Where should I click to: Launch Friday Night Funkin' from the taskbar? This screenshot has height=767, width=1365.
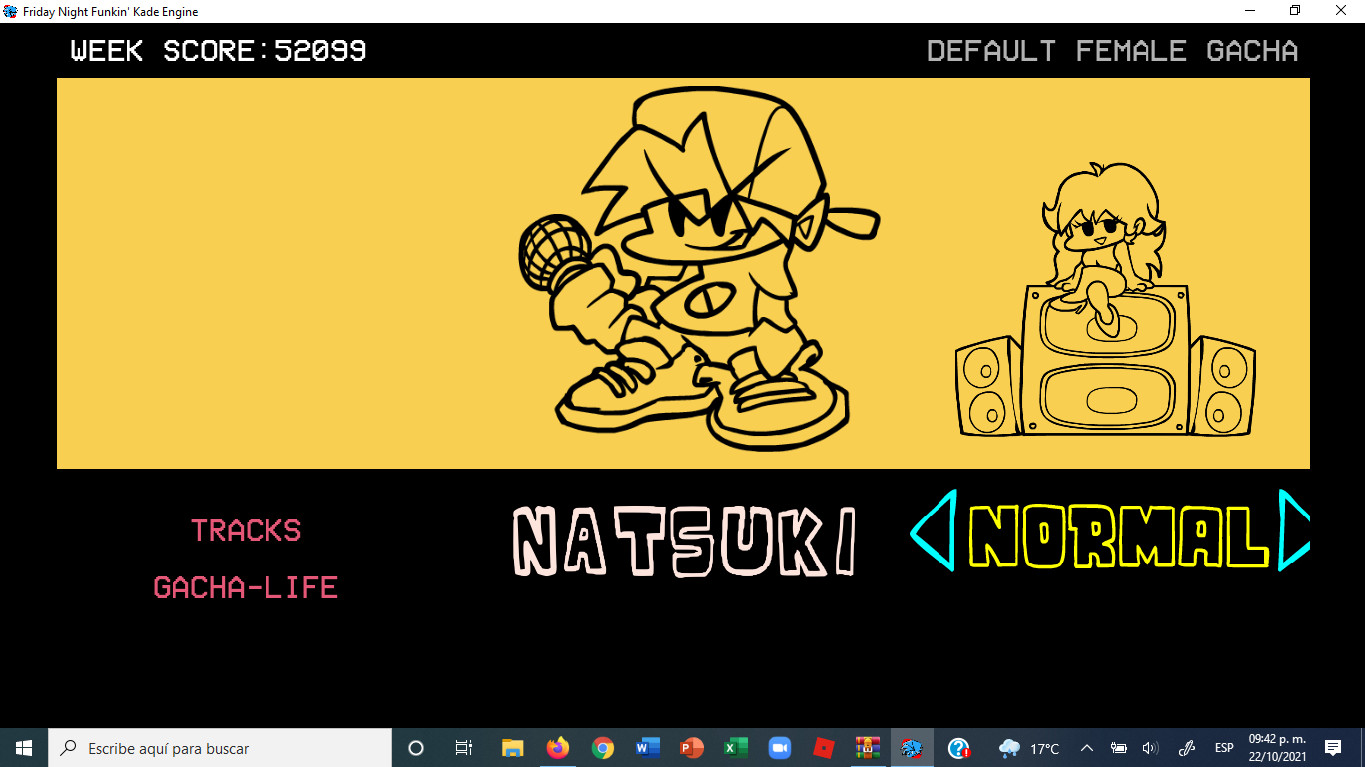pyautogui.click(x=911, y=748)
